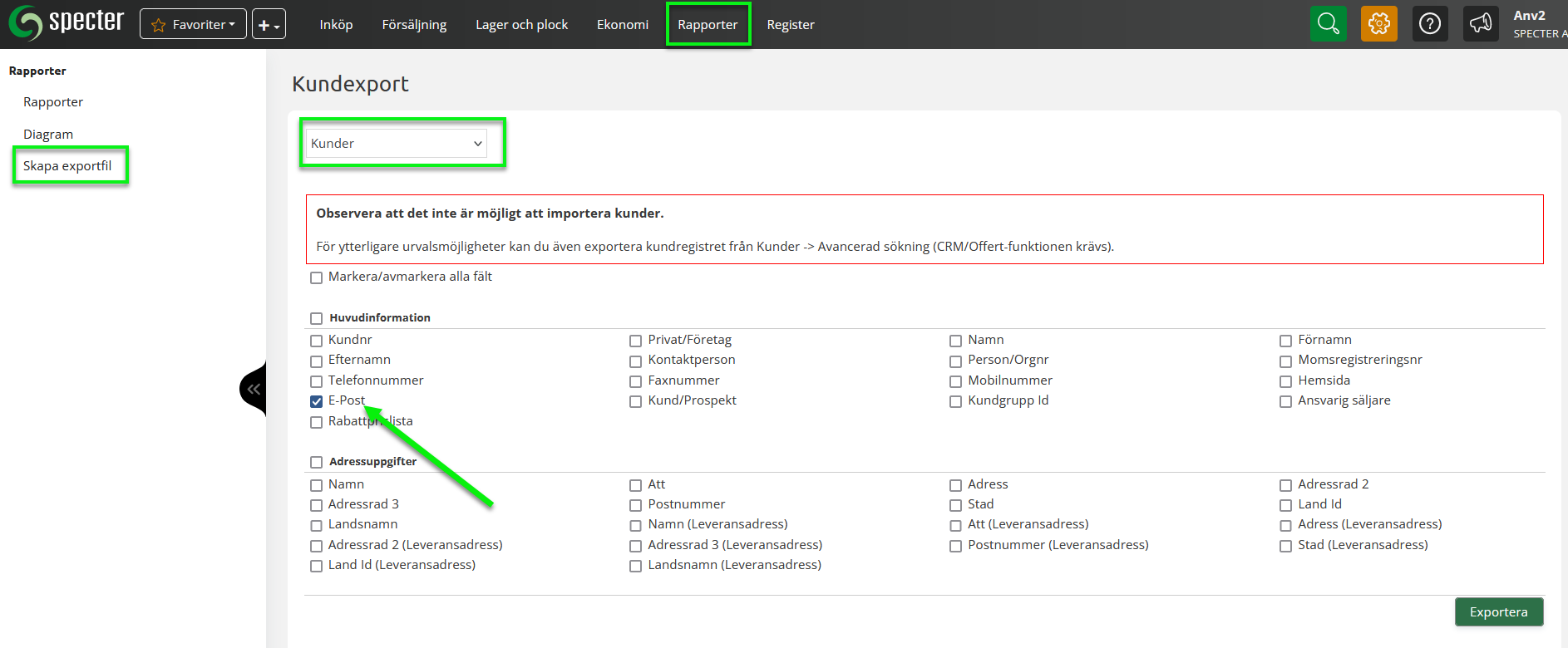Open Skapa exportfil in sidebar
Image resolution: width=1568 pixels, height=648 pixels.
67,165
